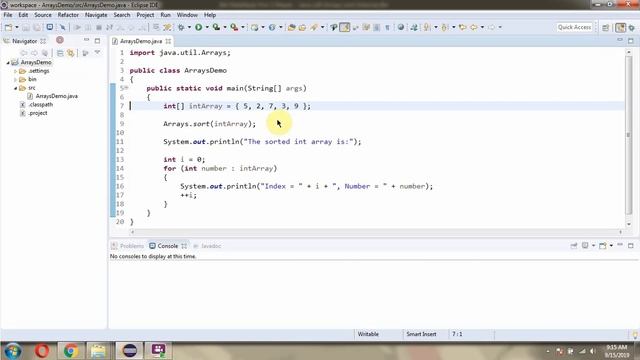Click Collapse All icon in Navigator
This screenshot has width=640, height=360.
(60, 53)
